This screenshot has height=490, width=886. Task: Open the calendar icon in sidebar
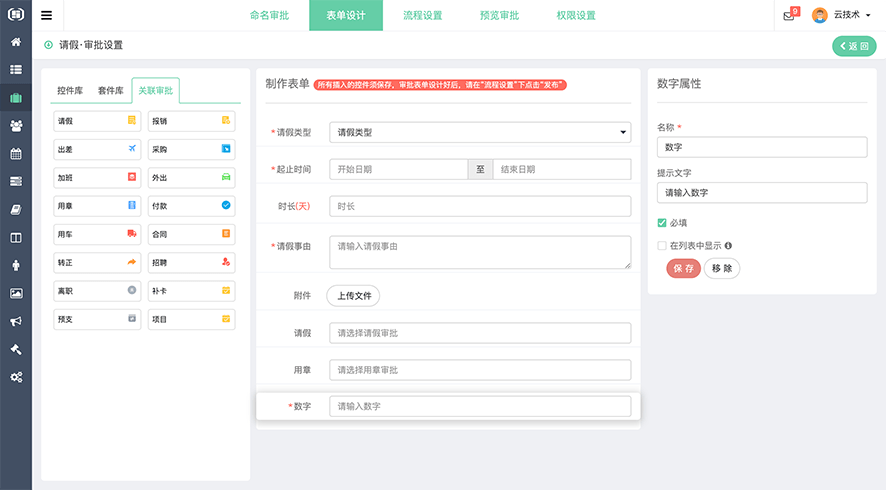[16, 153]
